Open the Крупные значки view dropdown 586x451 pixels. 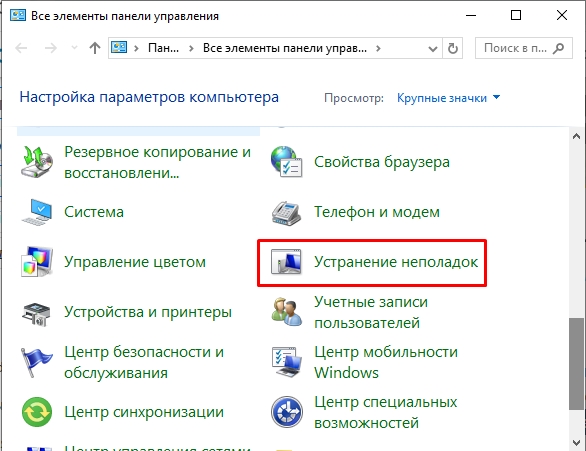point(448,98)
